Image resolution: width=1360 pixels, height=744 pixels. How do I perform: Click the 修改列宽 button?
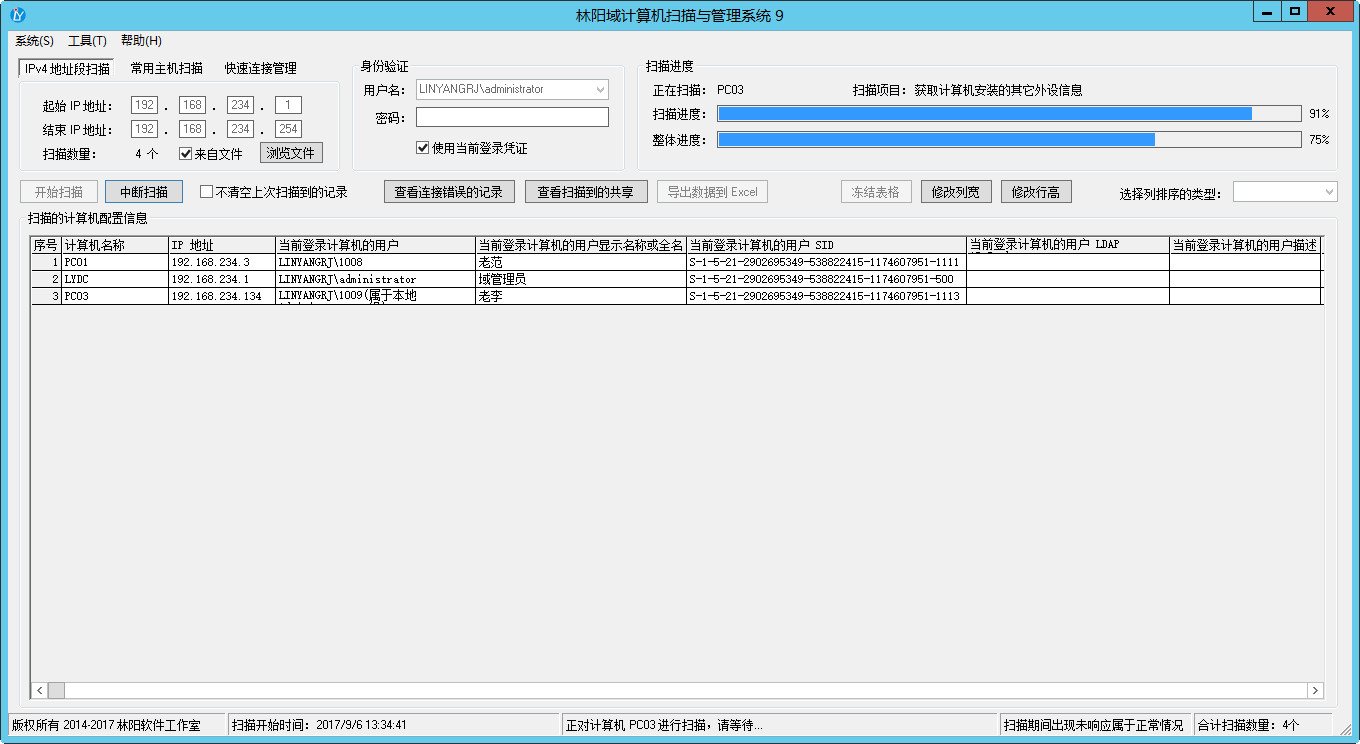pyautogui.click(x=956, y=192)
